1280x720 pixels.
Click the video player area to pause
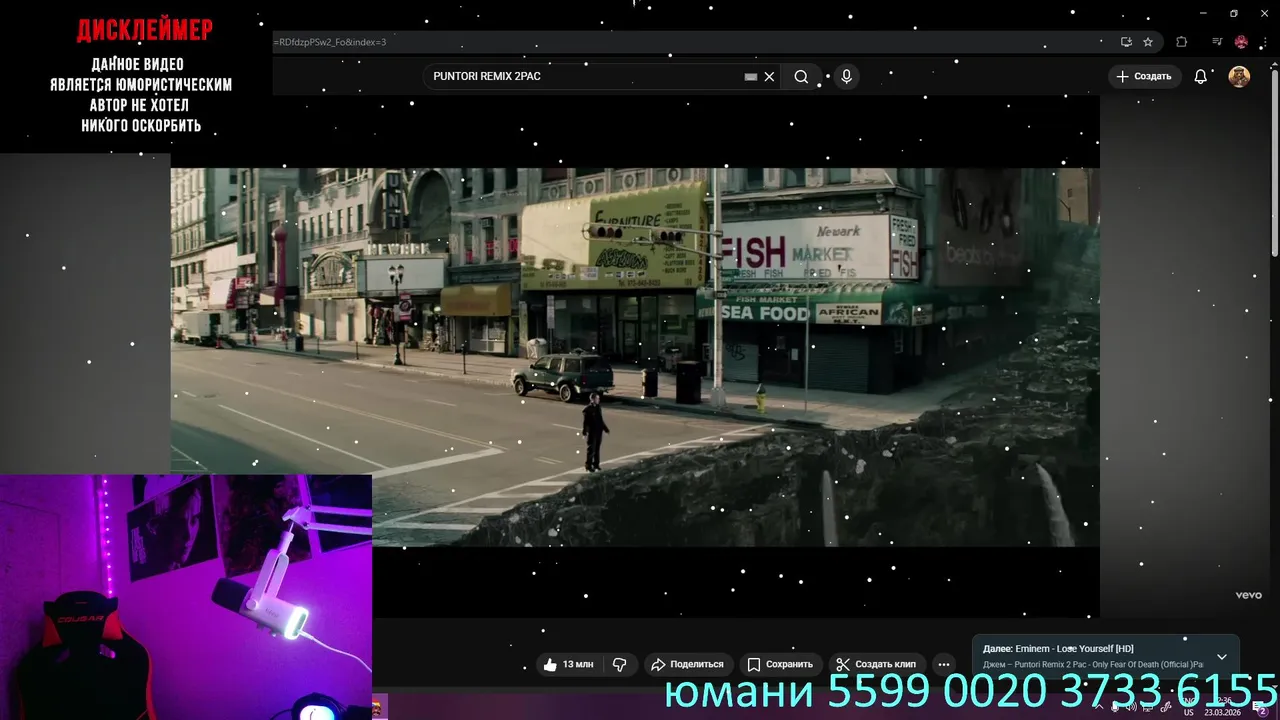(635, 357)
